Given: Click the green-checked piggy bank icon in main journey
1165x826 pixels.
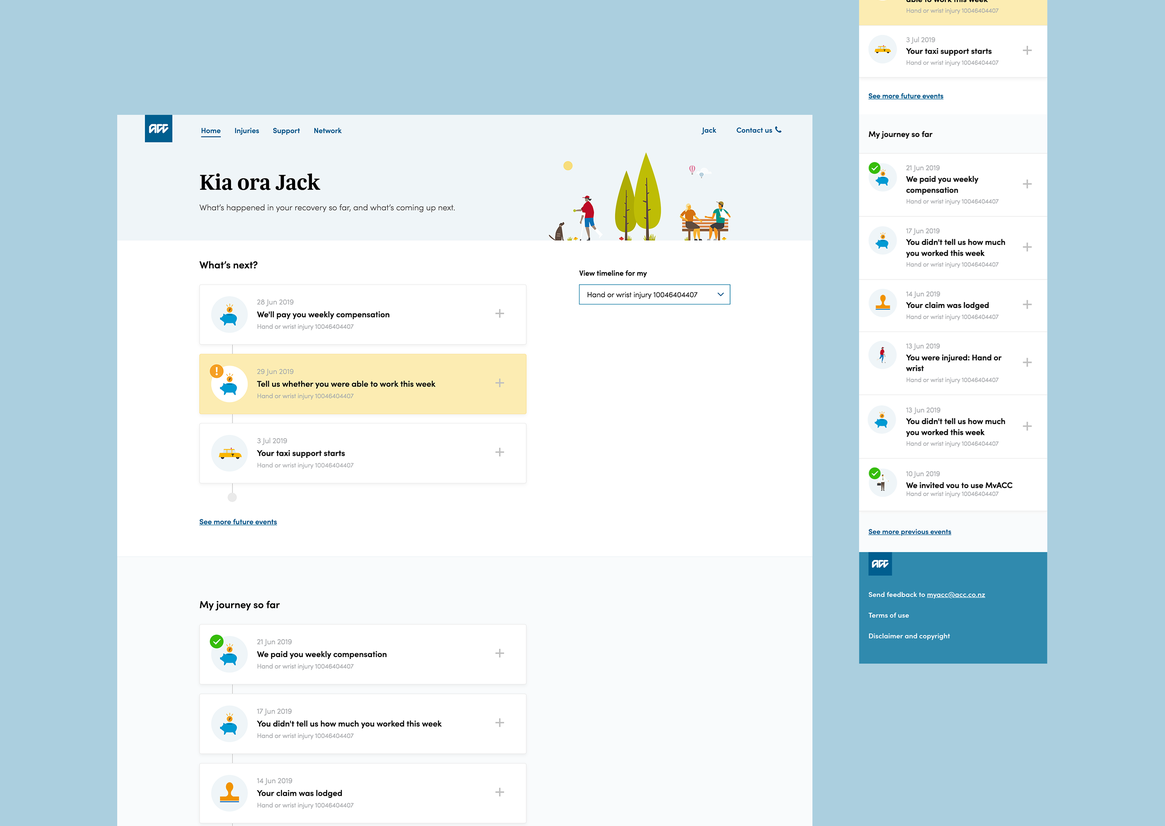Looking at the screenshot, I should coord(229,654).
